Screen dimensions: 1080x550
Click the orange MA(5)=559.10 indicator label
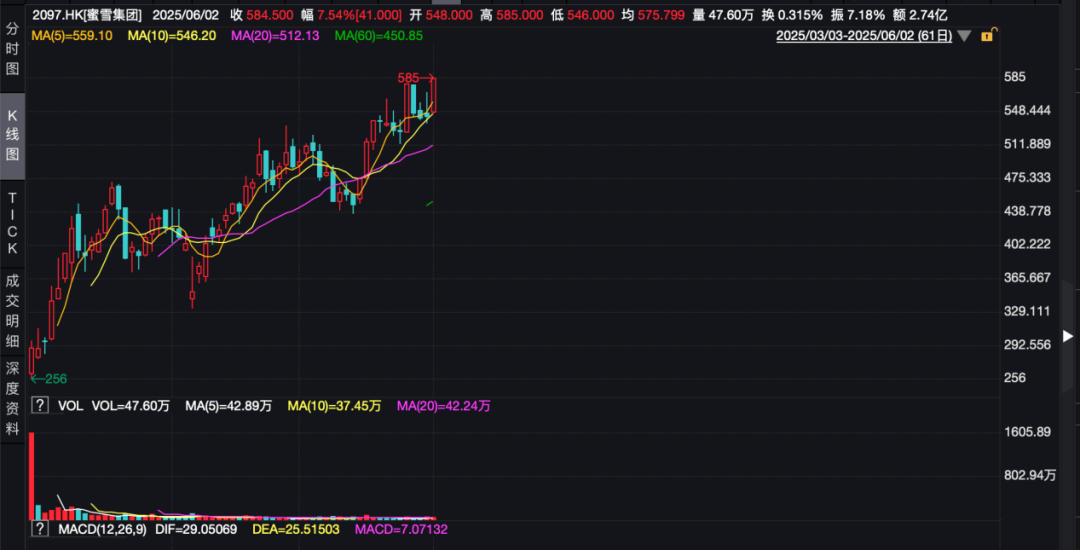coord(72,35)
